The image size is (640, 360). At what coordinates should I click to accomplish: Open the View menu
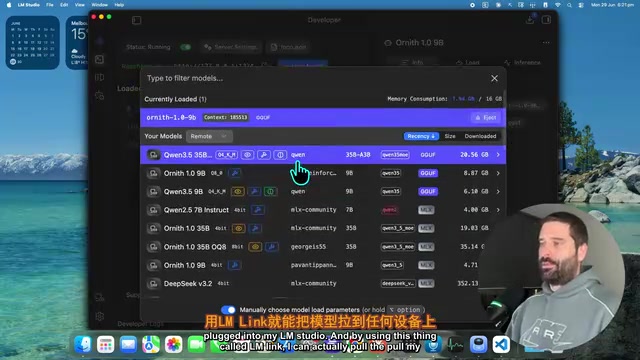click(80, 5)
